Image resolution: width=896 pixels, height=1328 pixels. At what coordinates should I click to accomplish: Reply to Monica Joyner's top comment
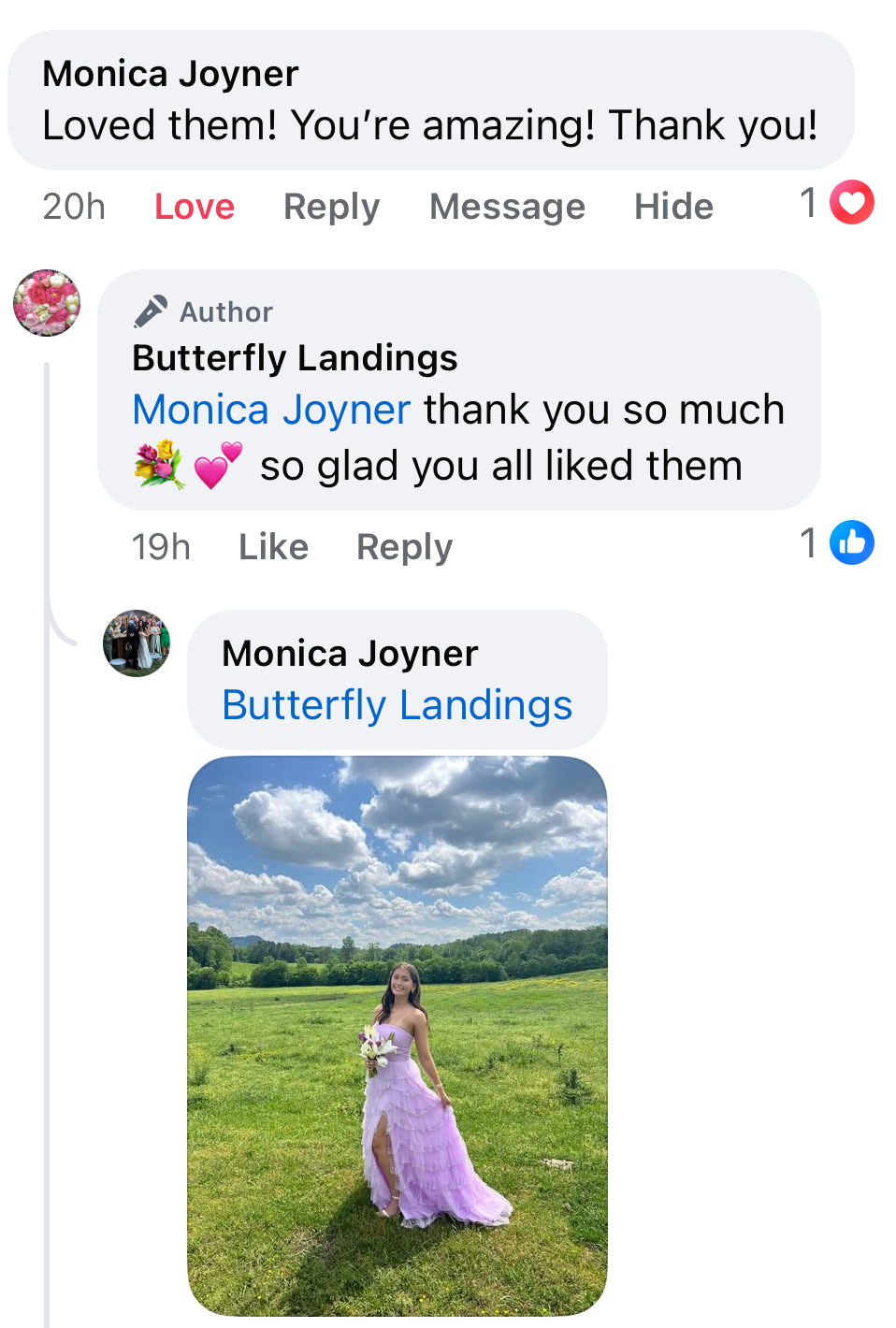click(x=331, y=207)
